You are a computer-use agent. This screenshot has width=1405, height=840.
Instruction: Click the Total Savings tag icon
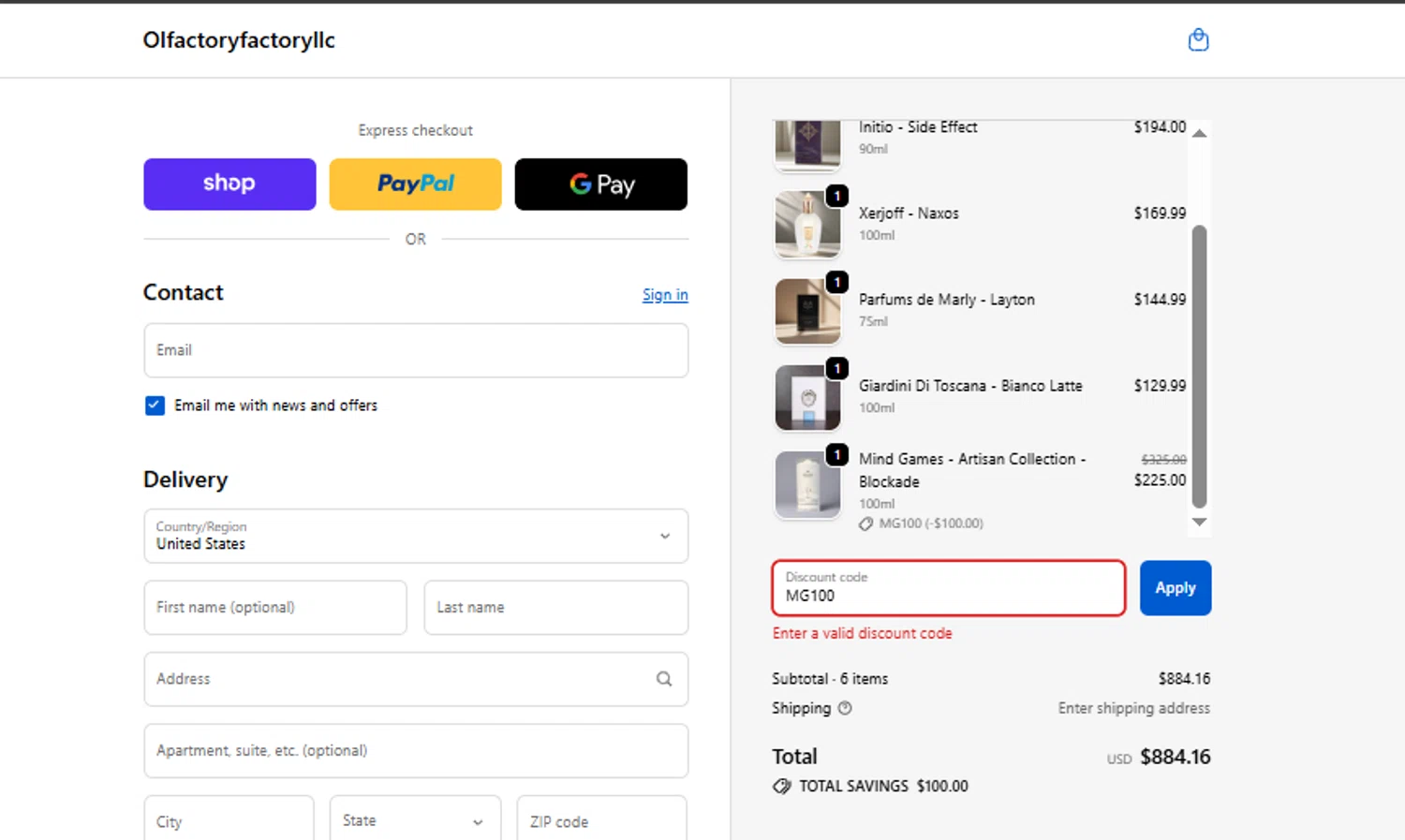(782, 786)
